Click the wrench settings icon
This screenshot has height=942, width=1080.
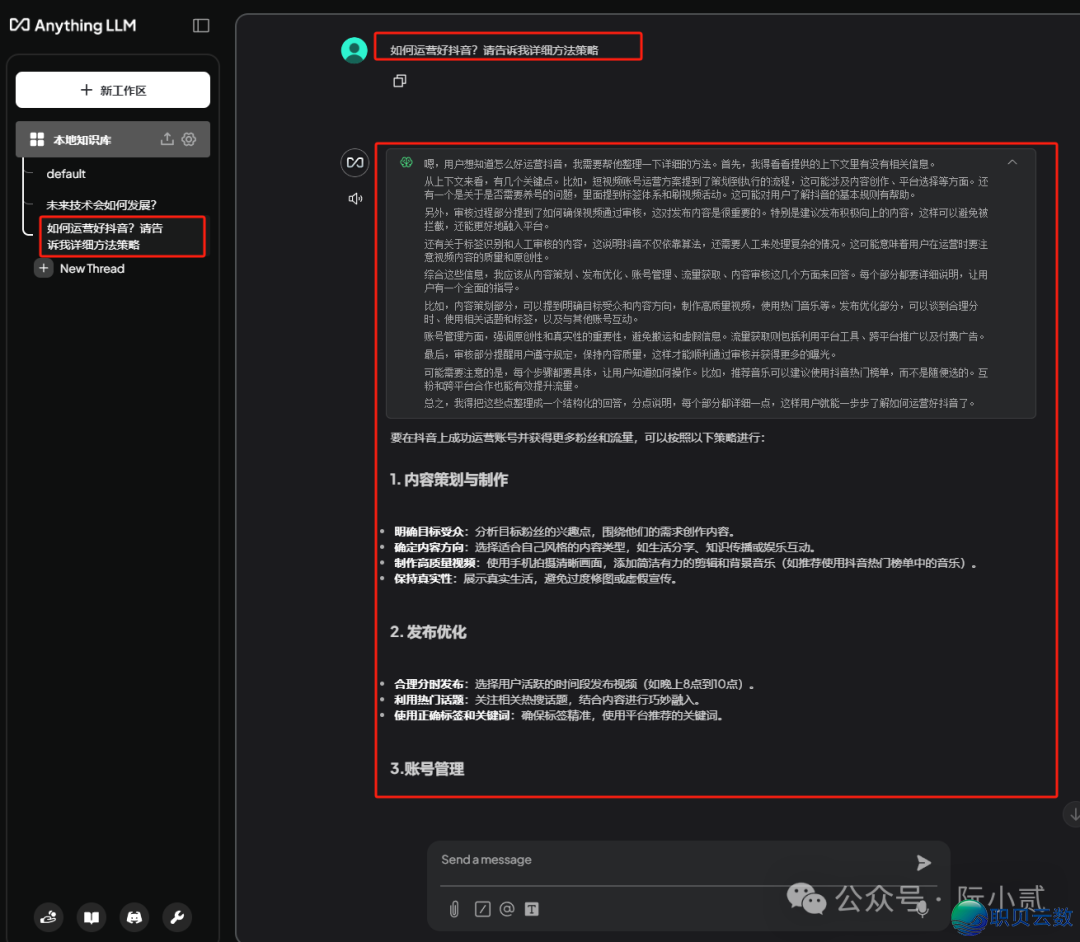point(177,917)
